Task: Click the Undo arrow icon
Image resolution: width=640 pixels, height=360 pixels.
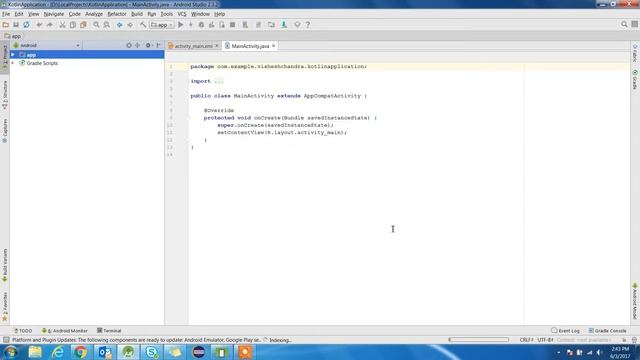Action: tap(39, 25)
